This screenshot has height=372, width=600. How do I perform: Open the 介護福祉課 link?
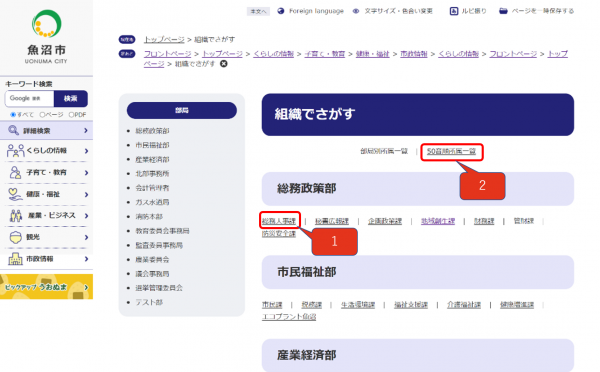[x=464, y=305]
